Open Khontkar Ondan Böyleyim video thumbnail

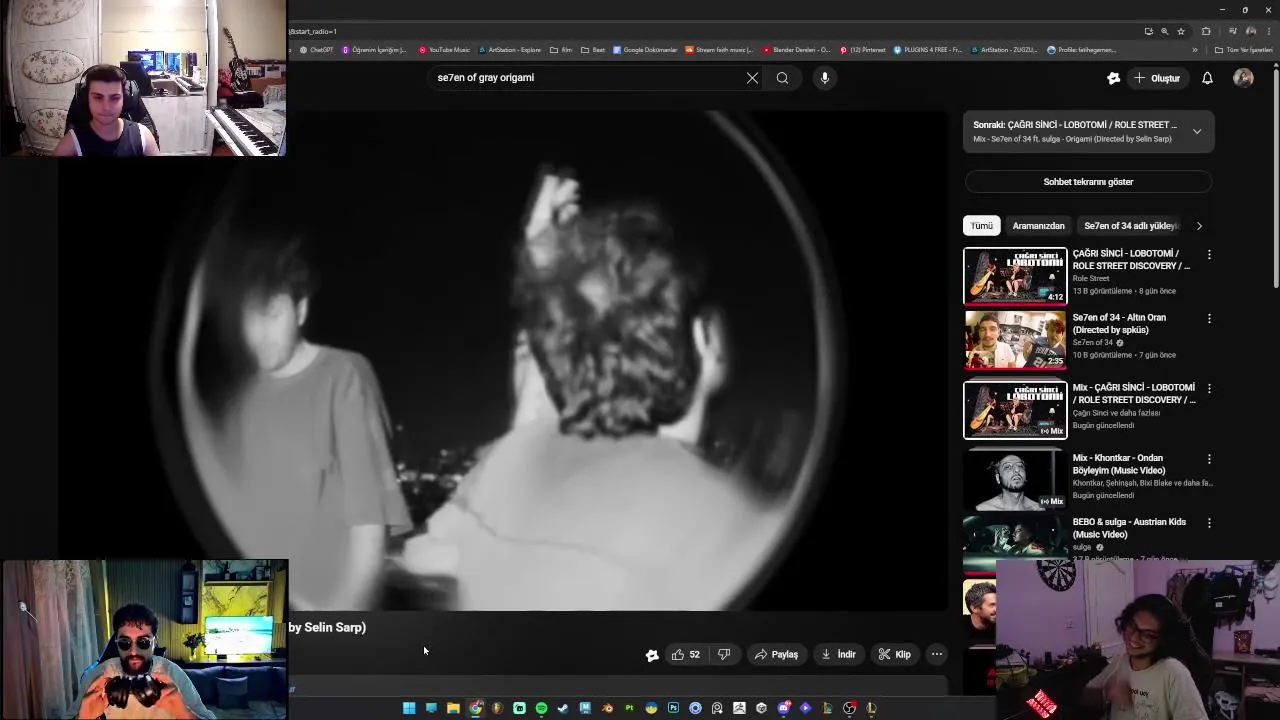click(x=1015, y=480)
